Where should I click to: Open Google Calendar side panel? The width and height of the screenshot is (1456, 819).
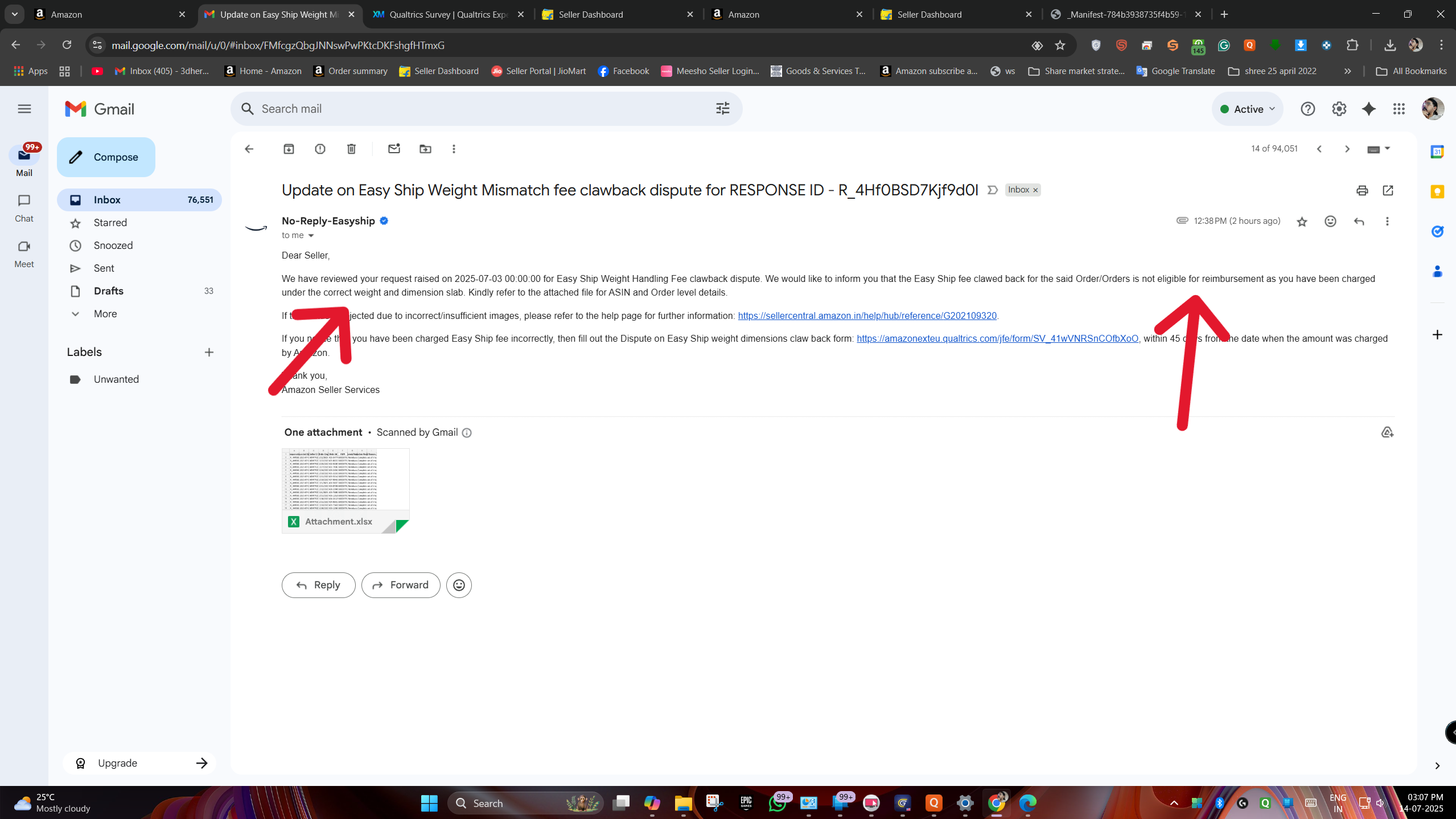click(1437, 151)
